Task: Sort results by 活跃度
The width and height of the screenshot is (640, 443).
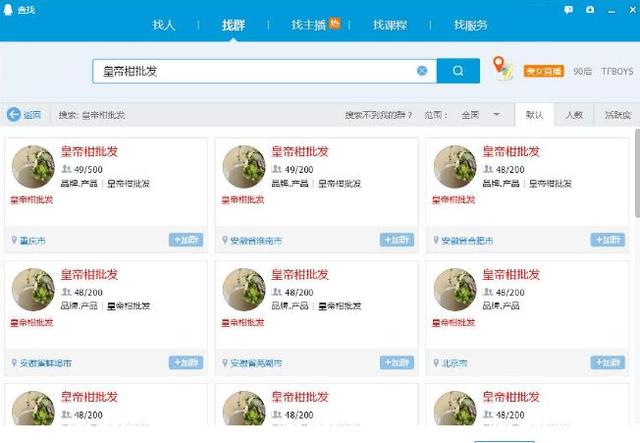Action: (x=618, y=115)
